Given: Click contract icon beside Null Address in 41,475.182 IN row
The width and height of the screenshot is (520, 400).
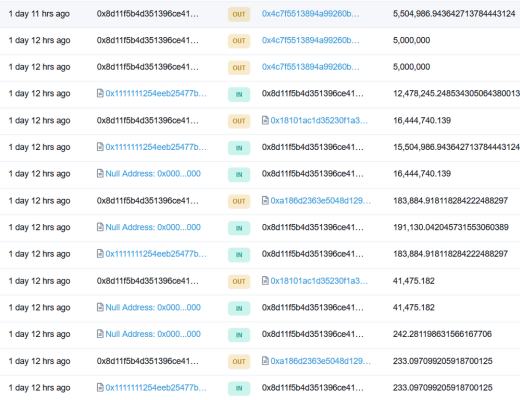Looking at the screenshot, I should [100, 307].
